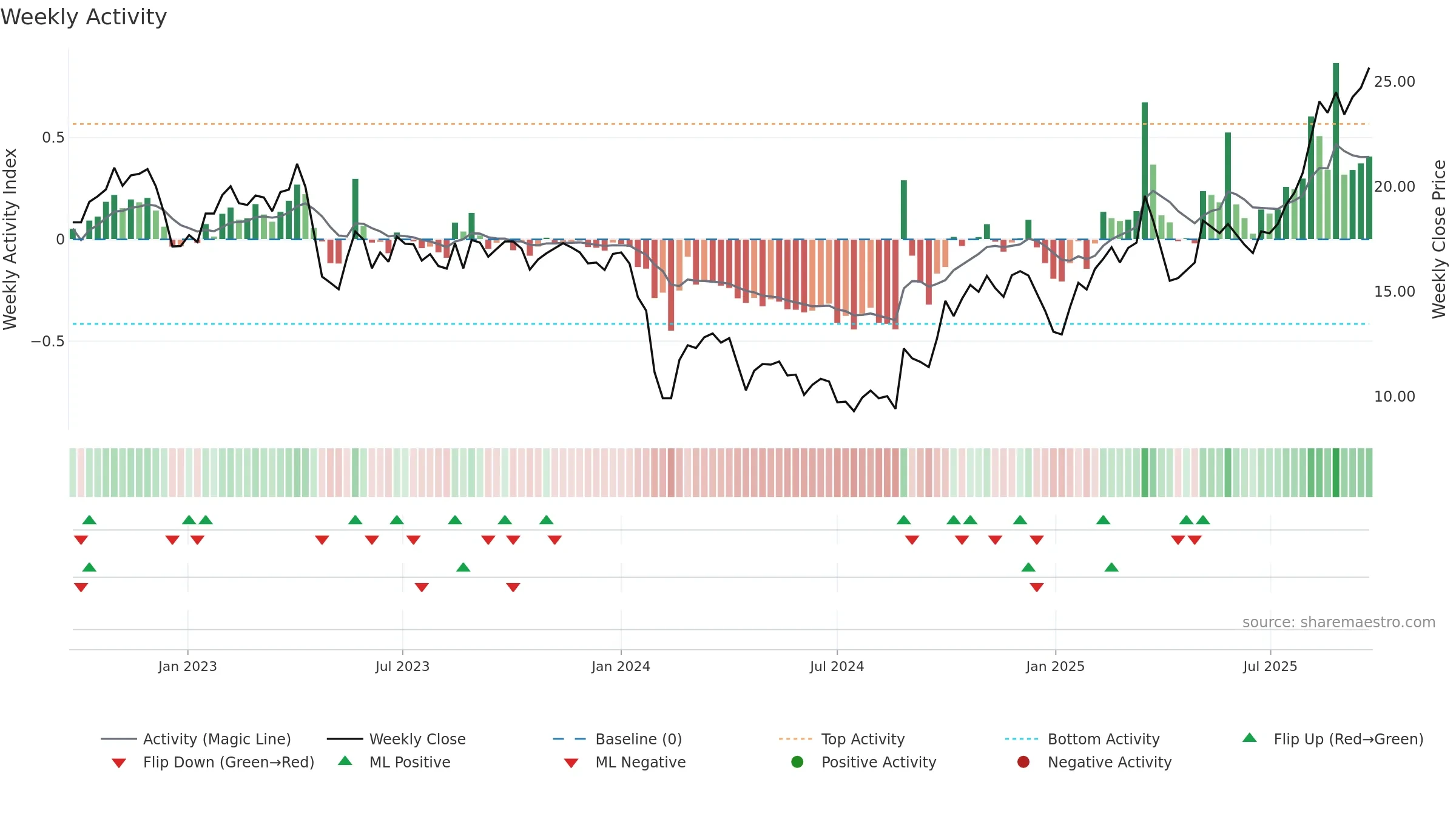Click the Positive Activity green circle legend icon

(x=798, y=762)
